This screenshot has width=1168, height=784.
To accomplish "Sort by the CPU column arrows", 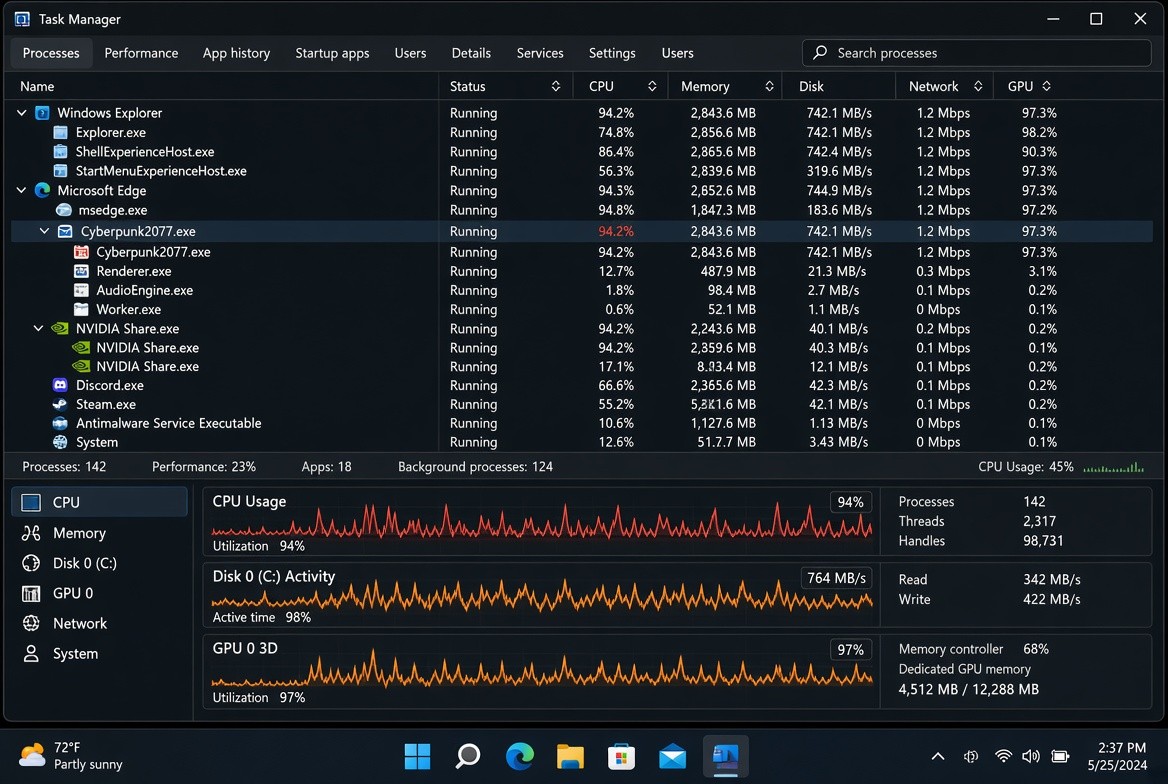I will [652, 86].
